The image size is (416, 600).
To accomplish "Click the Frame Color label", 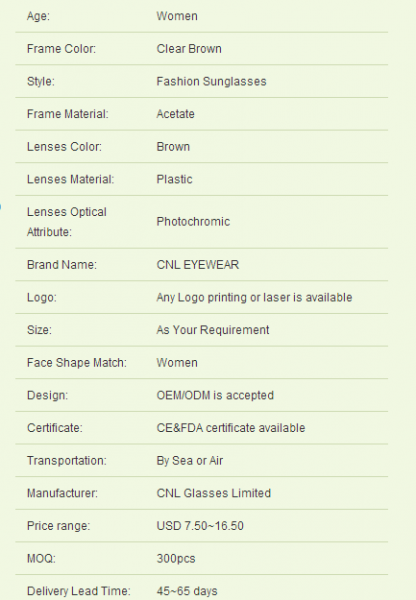I will 61,49.
